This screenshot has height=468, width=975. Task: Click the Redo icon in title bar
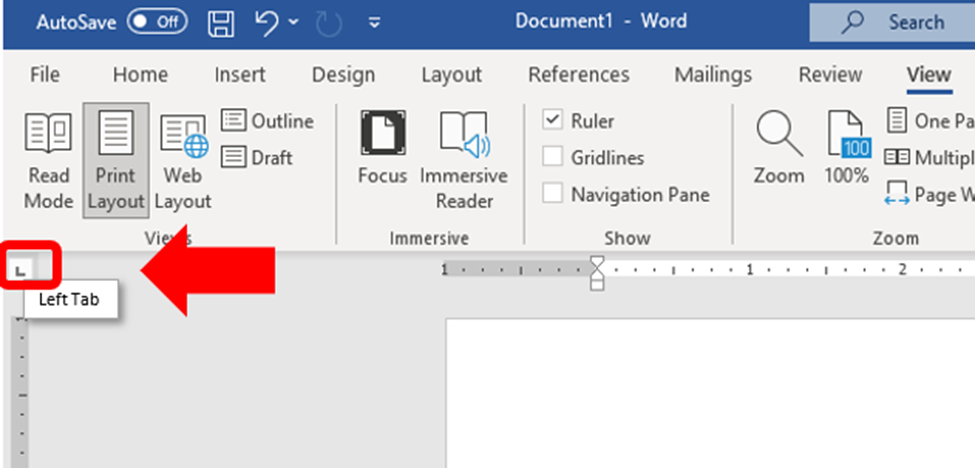point(328,23)
